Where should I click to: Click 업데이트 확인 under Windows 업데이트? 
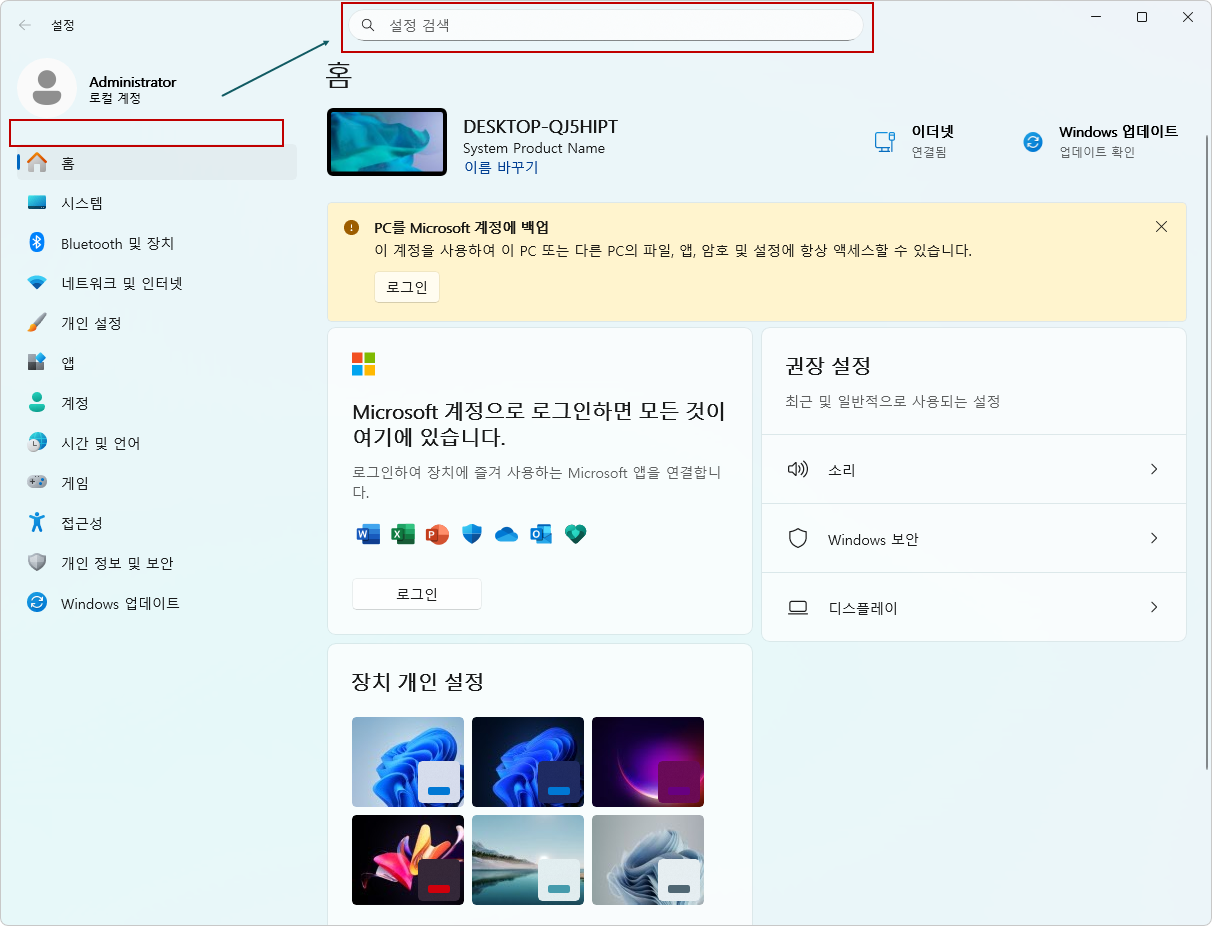click(1097, 152)
